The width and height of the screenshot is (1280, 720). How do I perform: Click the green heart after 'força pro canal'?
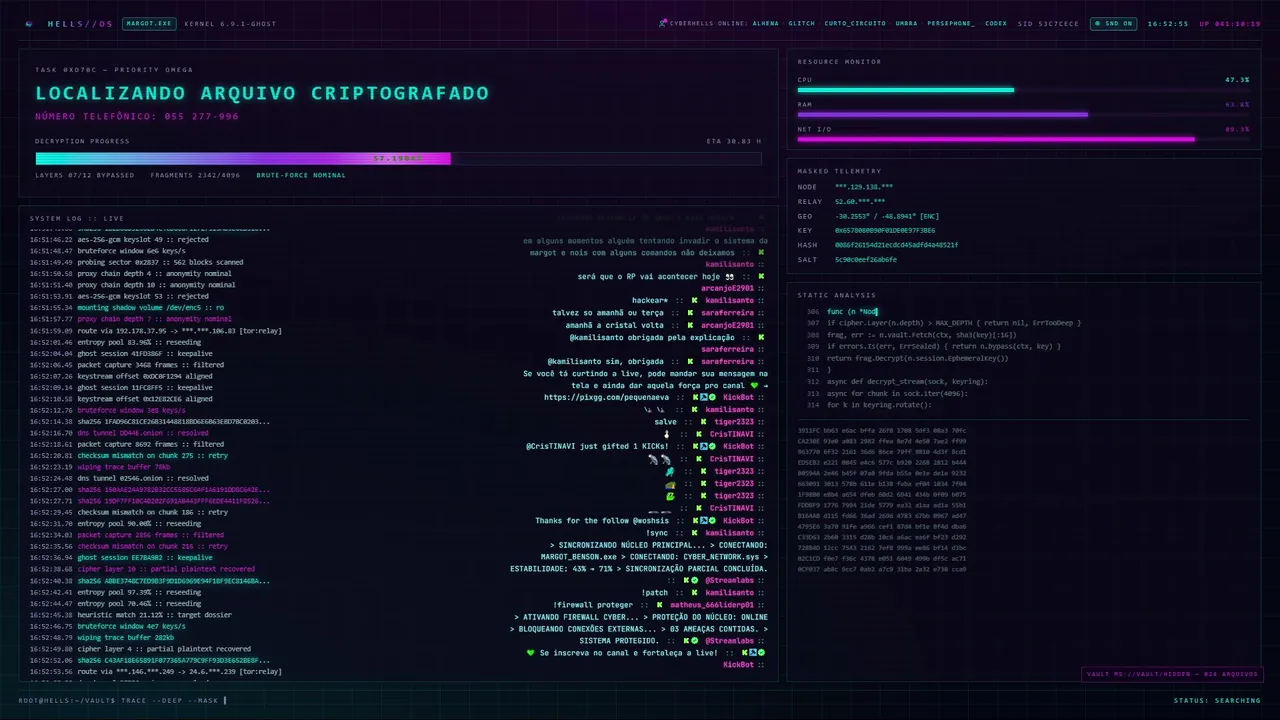click(x=755, y=386)
